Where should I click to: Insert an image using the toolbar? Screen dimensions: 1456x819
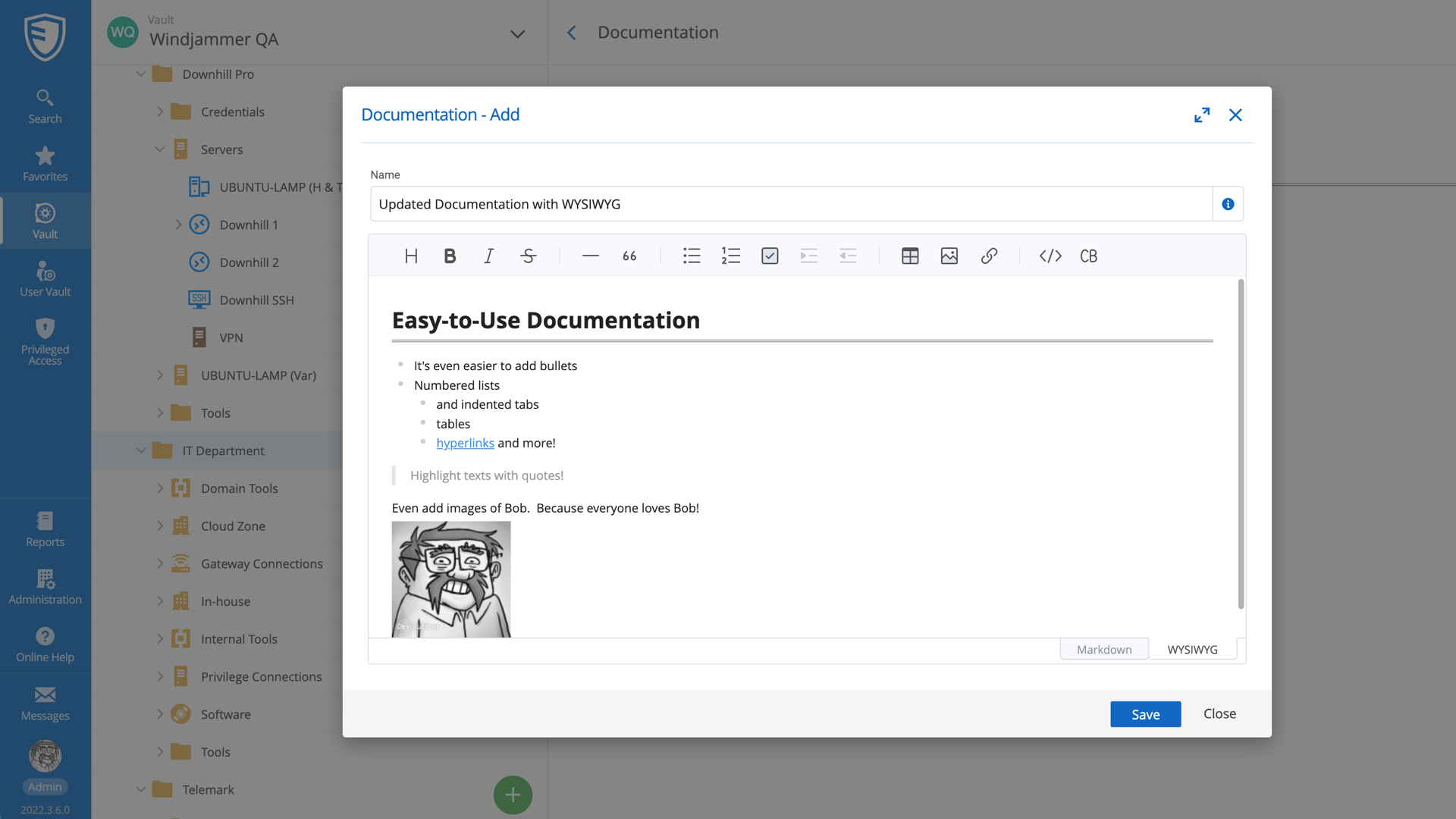(x=948, y=256)
